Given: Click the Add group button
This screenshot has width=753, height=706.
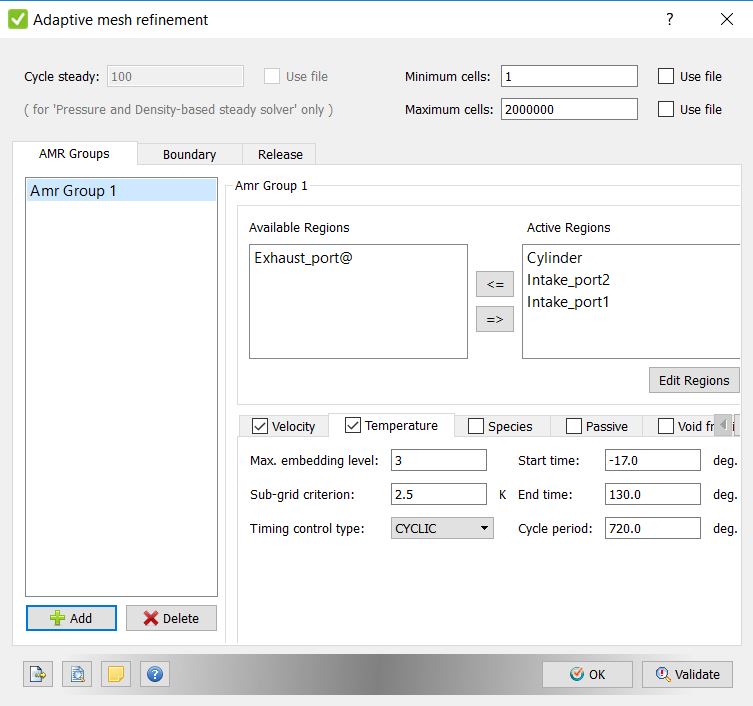Looking at the screenshot, I should (x=71, y=618).
